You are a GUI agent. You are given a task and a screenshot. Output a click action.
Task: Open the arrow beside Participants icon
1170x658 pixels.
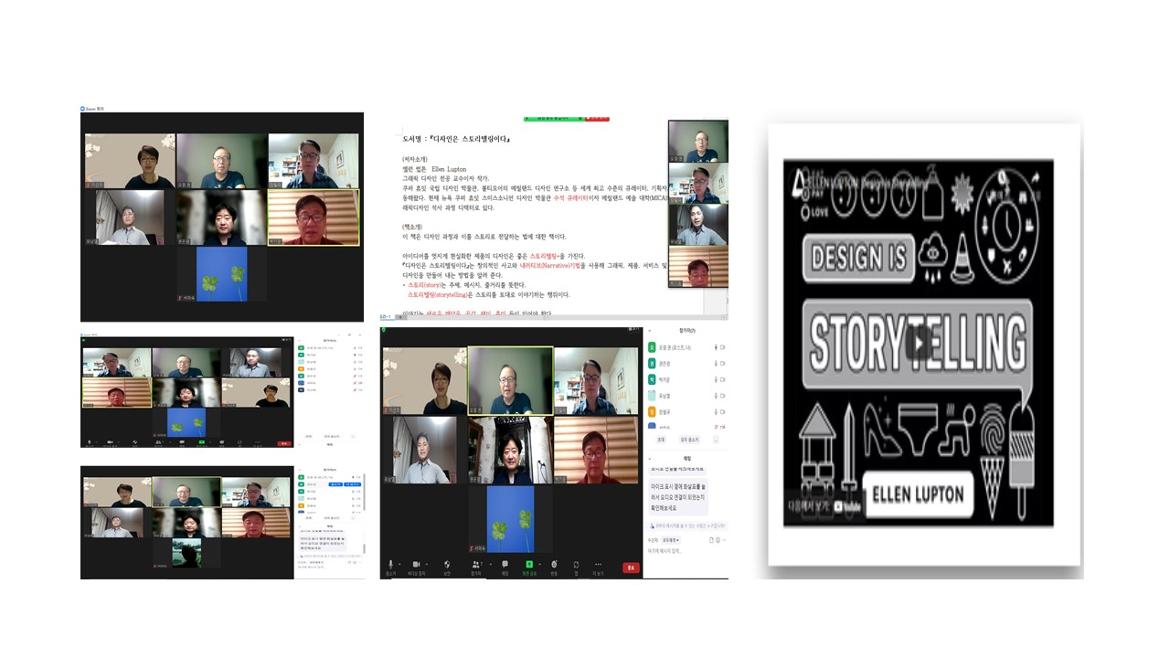(x=489, y=565)
